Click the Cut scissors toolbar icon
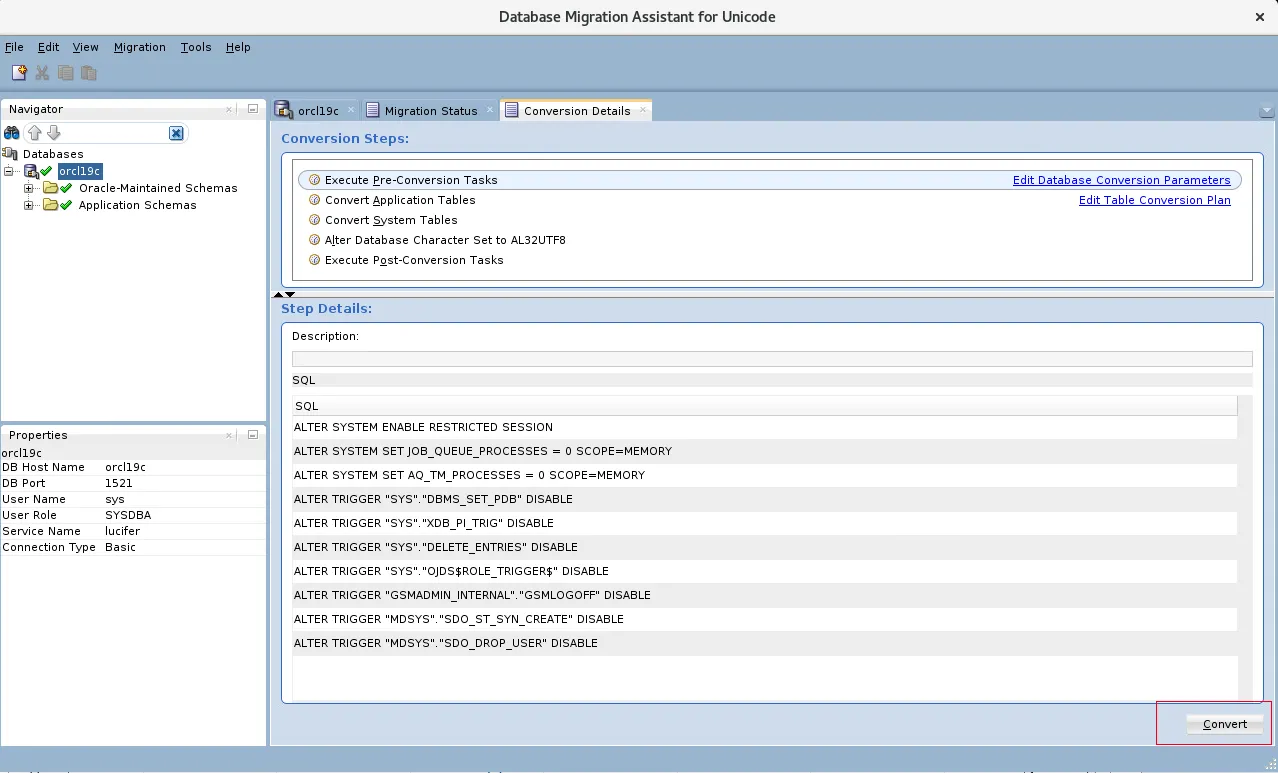1278x773 pixels. pyautogui.click(x=42, y=73)
